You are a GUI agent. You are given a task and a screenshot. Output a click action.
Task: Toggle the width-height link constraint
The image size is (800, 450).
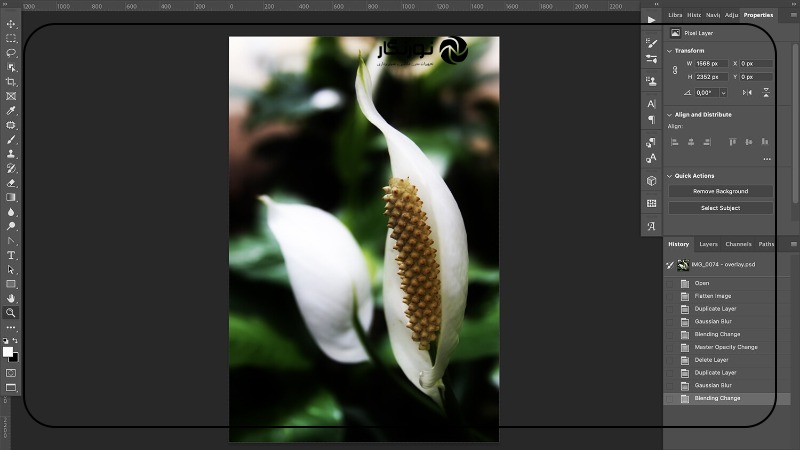674,70
